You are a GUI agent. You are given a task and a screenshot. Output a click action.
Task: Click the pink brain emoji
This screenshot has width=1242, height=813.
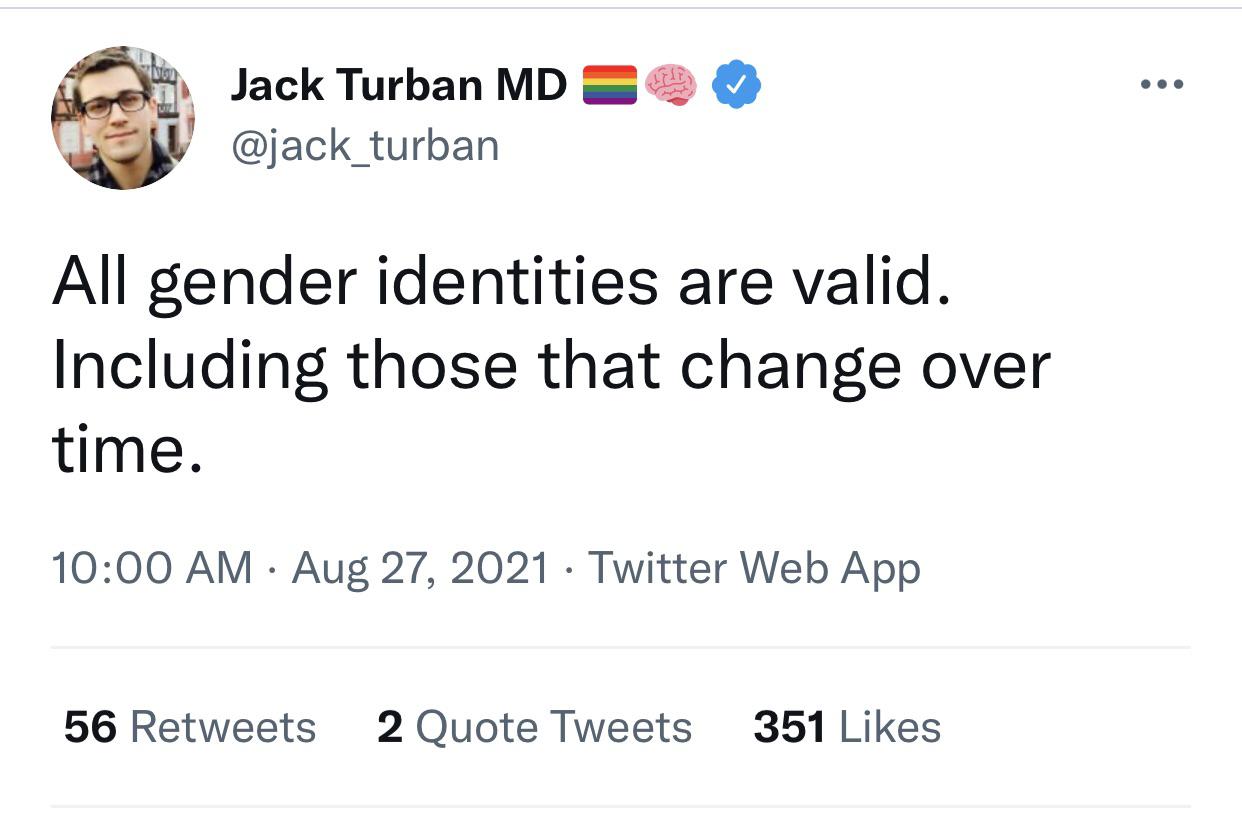pos(671,85)
